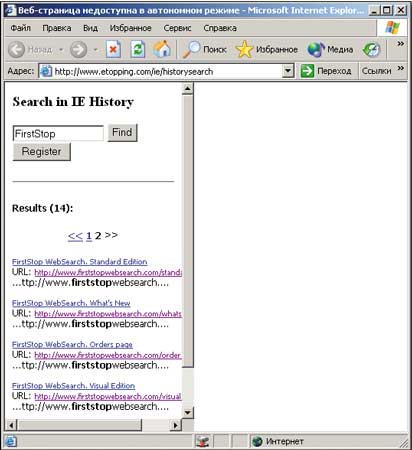Open the firststopwebsearch.com/visual URL link
This screenshot has height=450, width=412.
[108, 396]
